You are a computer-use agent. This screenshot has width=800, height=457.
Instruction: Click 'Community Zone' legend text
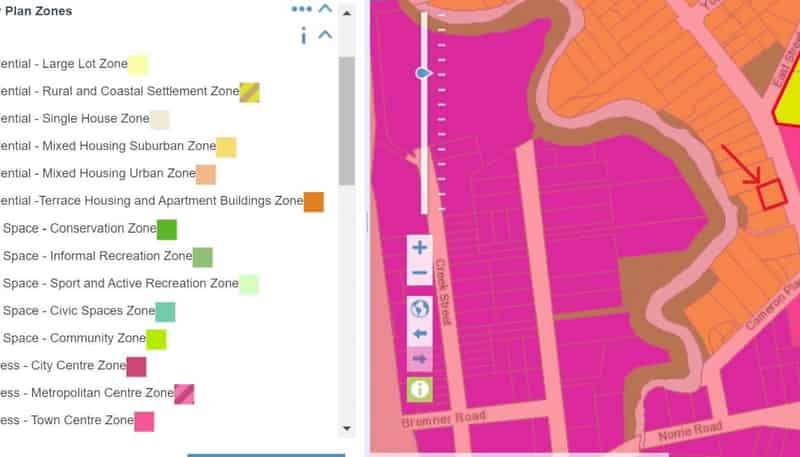[97, 338]
